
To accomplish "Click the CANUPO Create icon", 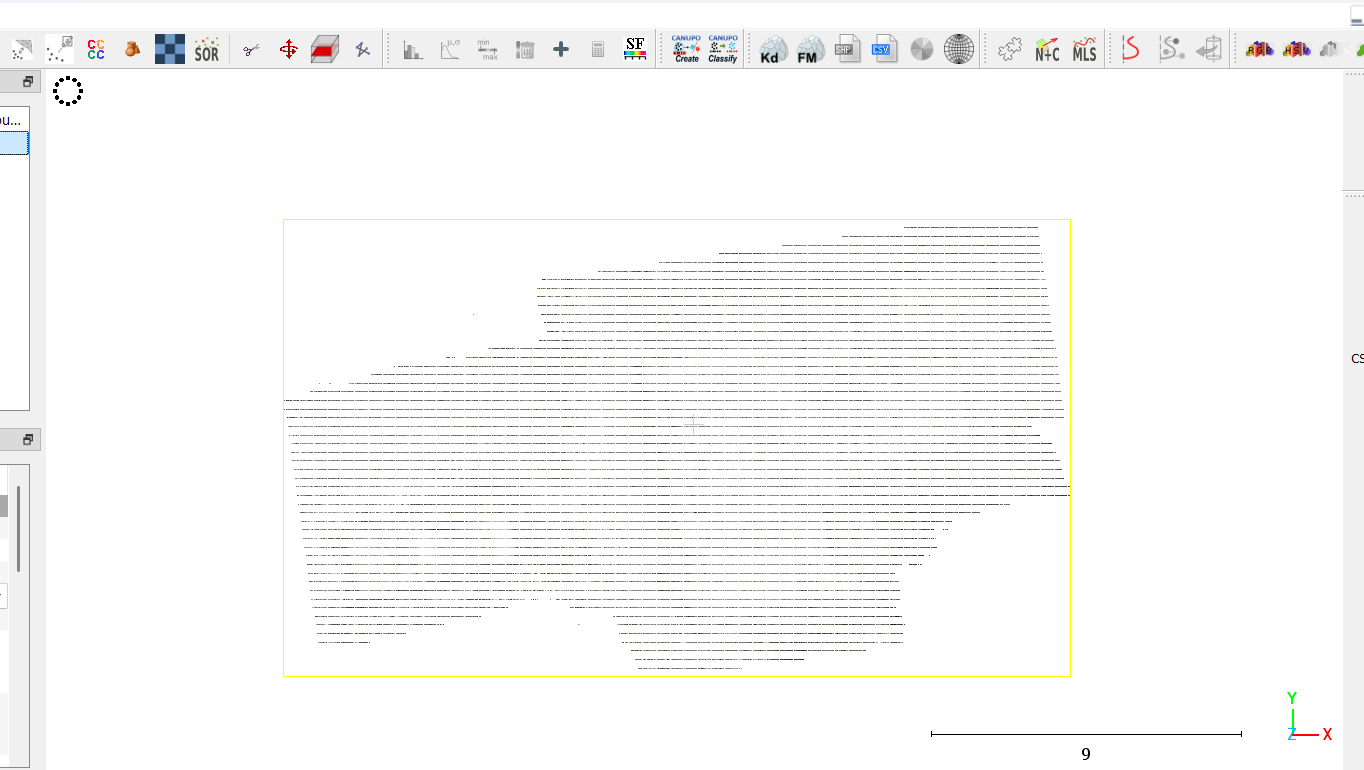I will point(686,49).
